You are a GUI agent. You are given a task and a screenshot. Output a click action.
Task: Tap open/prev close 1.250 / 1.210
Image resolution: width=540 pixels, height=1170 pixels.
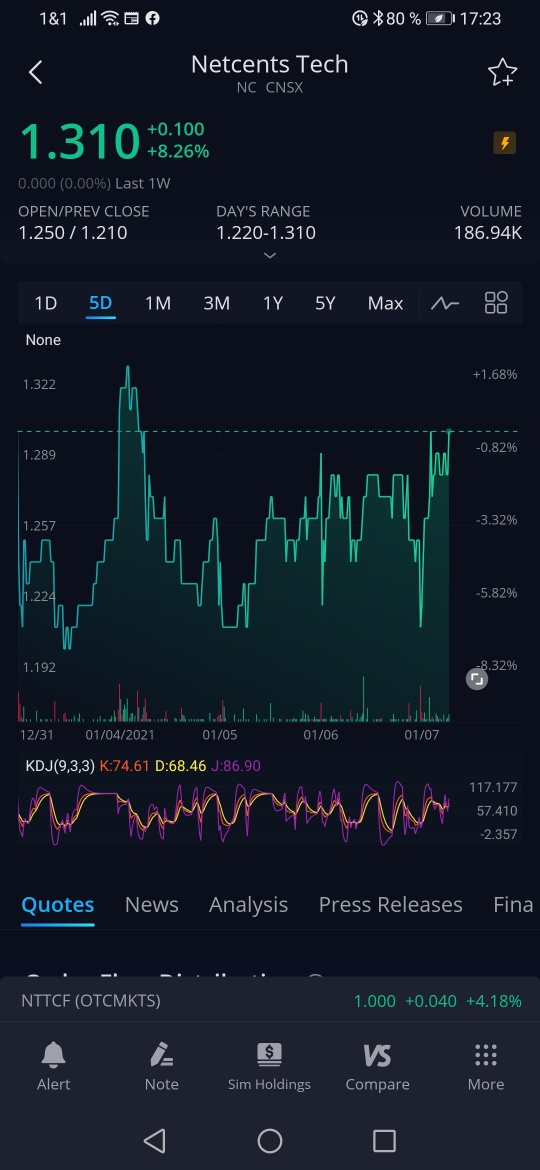(x=72, y=233)
